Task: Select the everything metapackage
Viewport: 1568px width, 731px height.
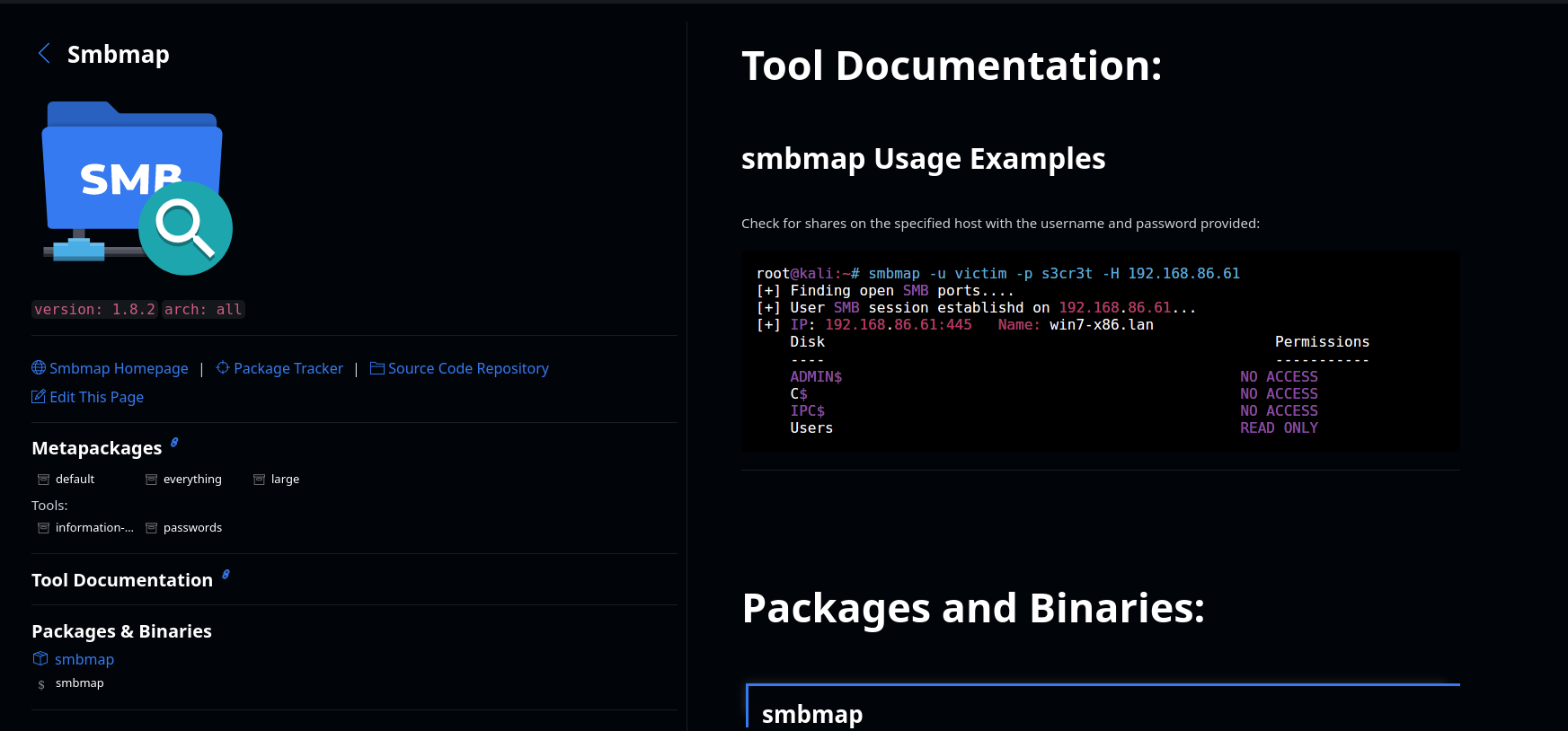Action: point(192,480)
